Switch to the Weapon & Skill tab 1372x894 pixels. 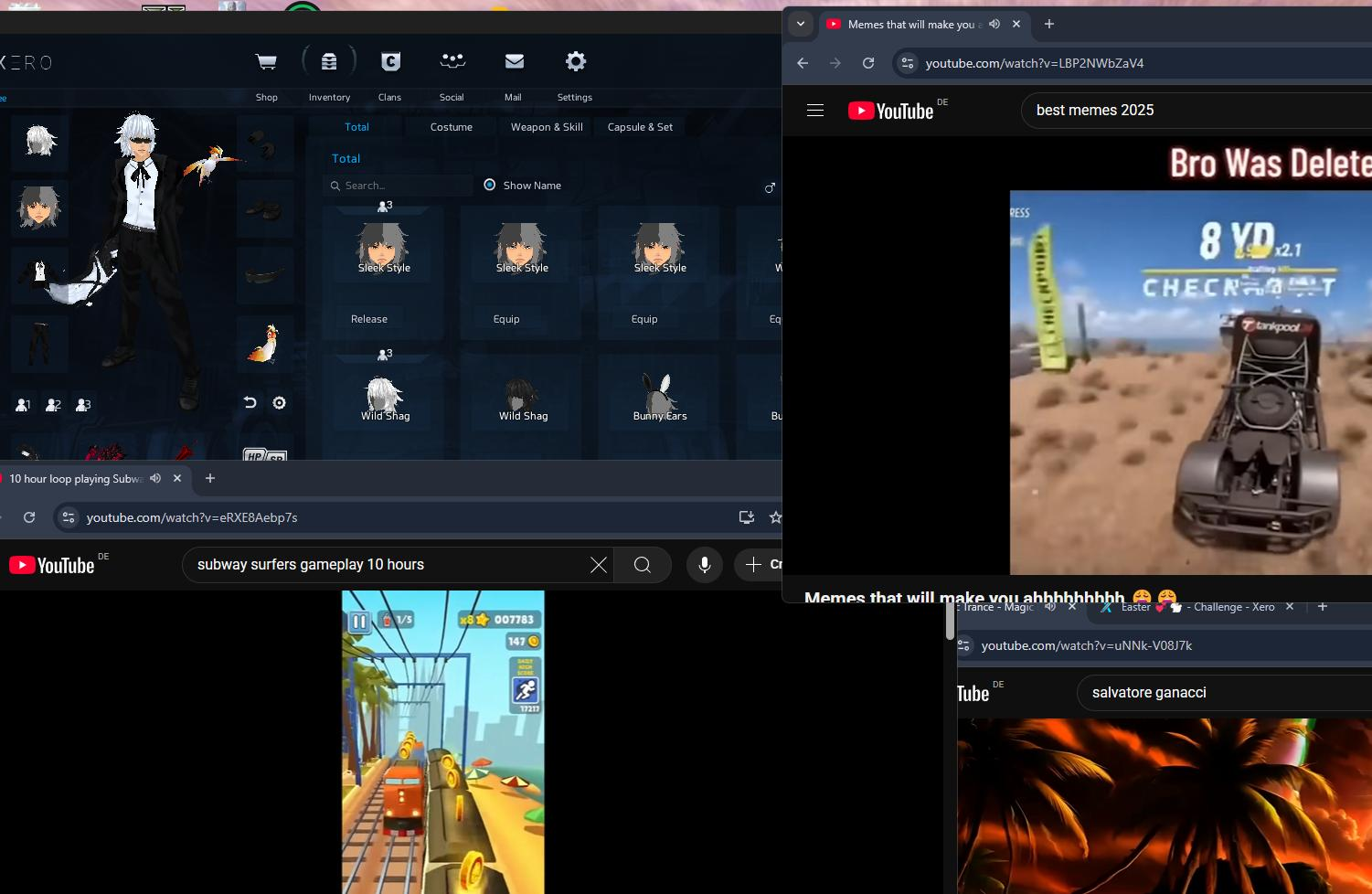[x=547, y=127]
